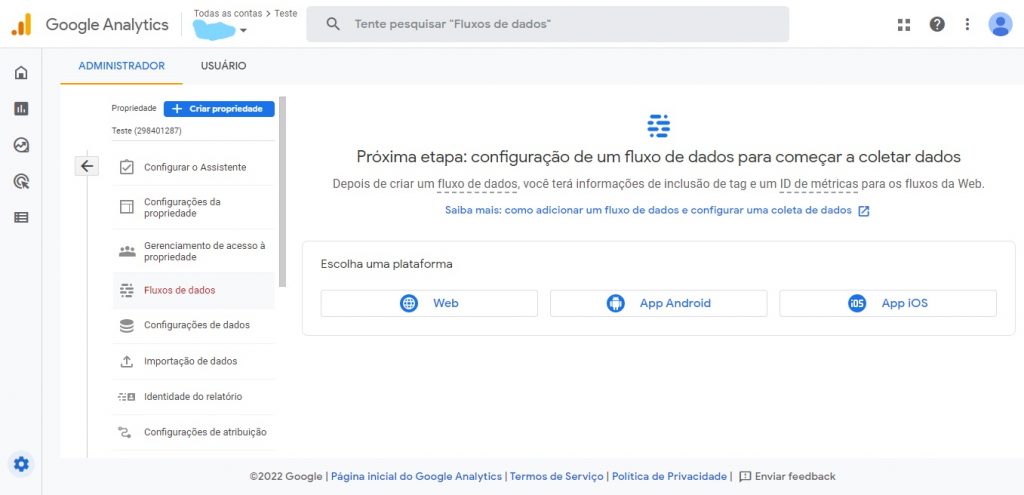Open Configurações da propriedade menu item
The image size is (1024, 495).
[193, 208]
